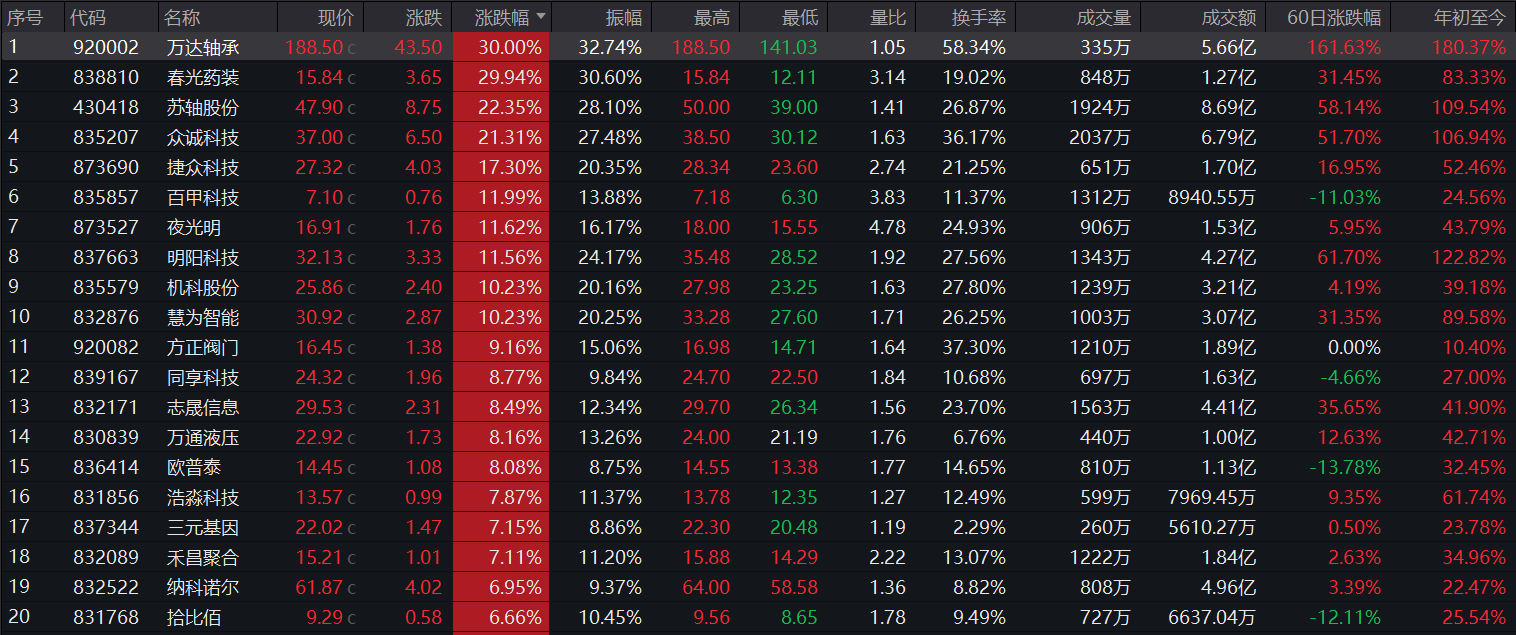Click stock code 838810

[x=106, y=77]
